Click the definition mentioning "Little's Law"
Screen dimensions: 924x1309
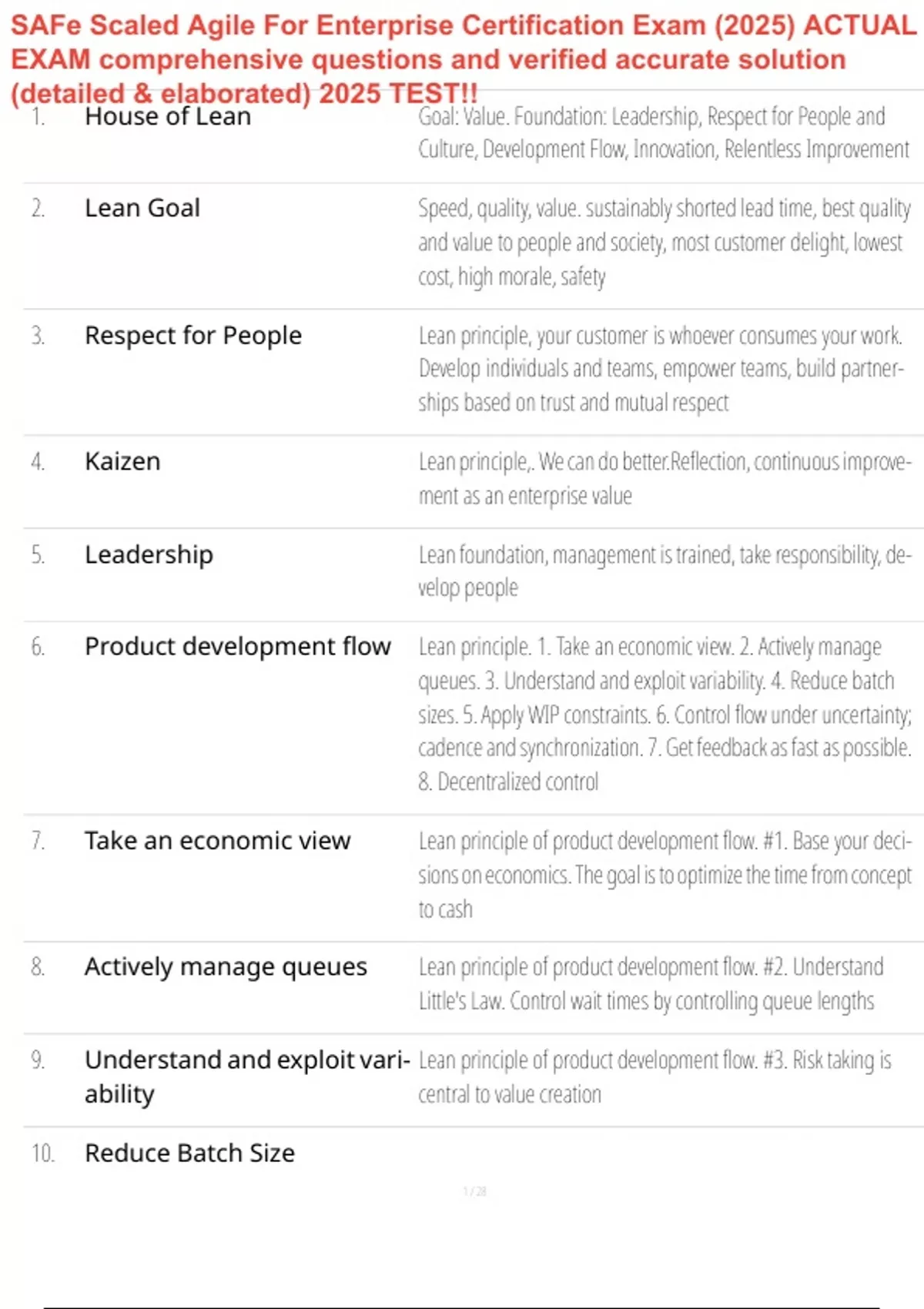click(x=651, y=983)
